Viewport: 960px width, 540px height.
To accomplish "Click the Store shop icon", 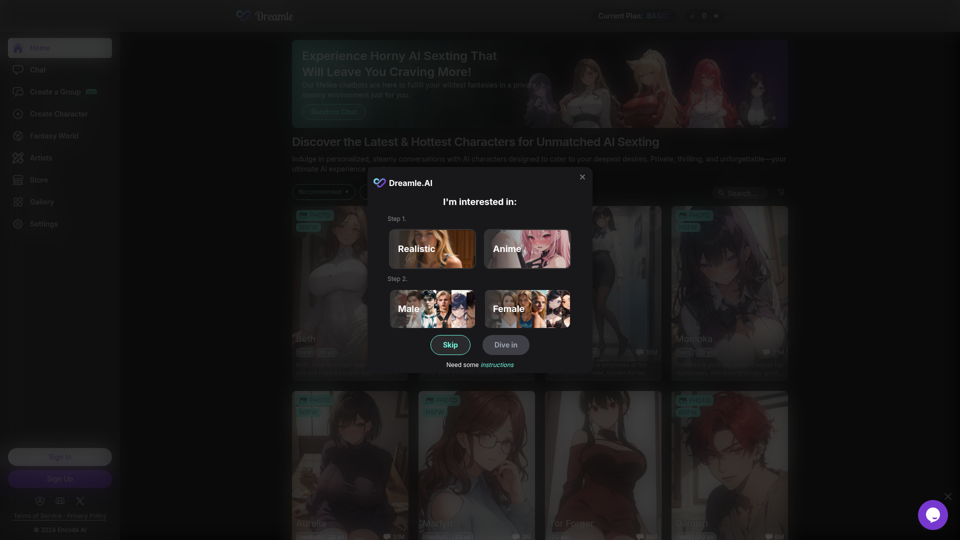I will [18, 180].
